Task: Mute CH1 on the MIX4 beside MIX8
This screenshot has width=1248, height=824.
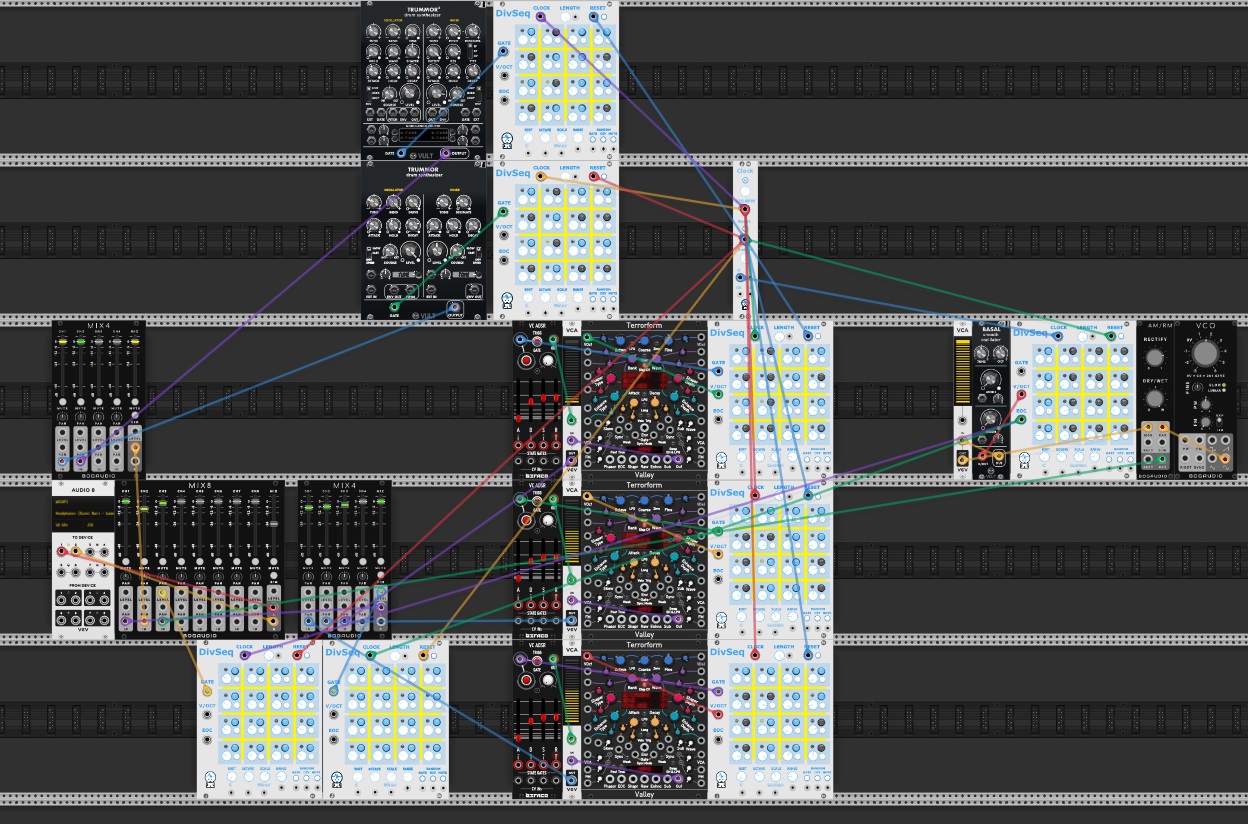Action: pyautogui.click(x=308, y=562)
